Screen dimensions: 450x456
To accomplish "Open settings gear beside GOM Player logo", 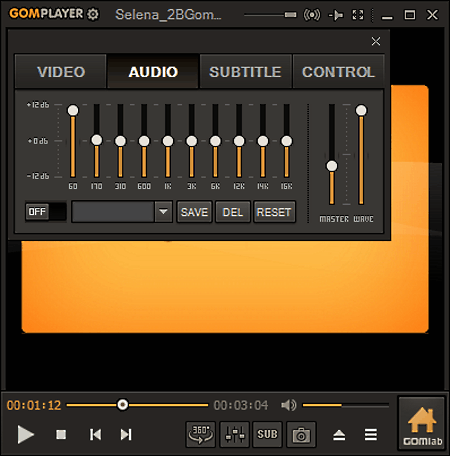I will [93, 14].
